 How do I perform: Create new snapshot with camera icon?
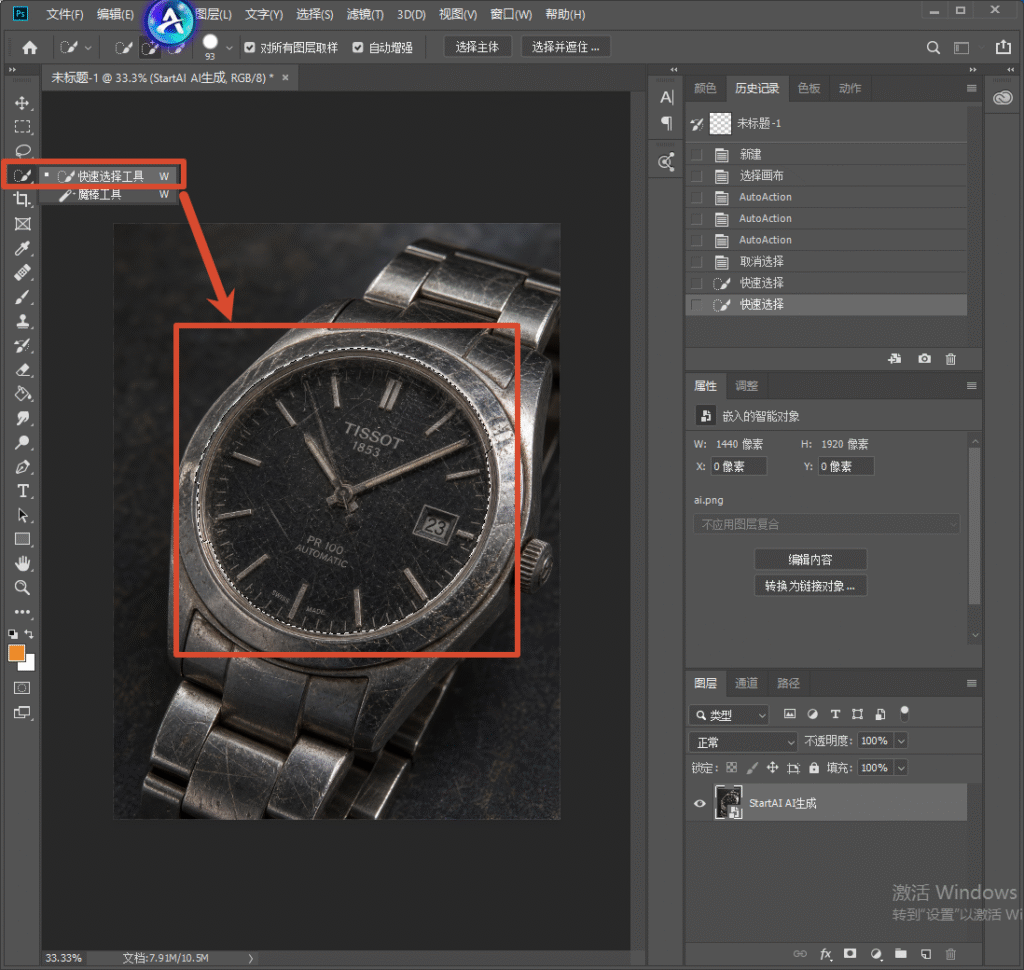924,359
